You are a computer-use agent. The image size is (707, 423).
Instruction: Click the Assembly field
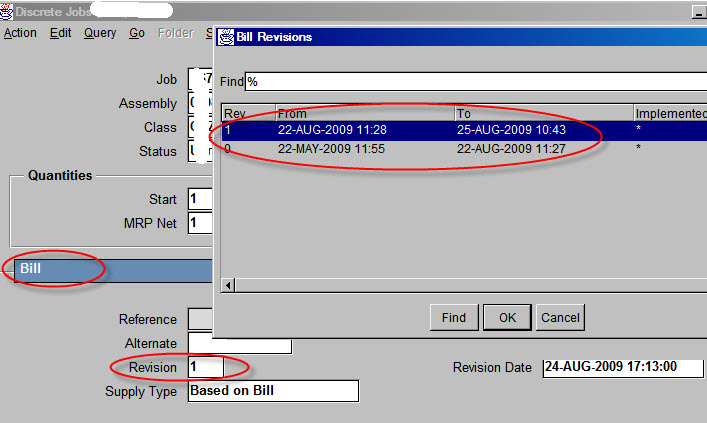pos(200,103)
